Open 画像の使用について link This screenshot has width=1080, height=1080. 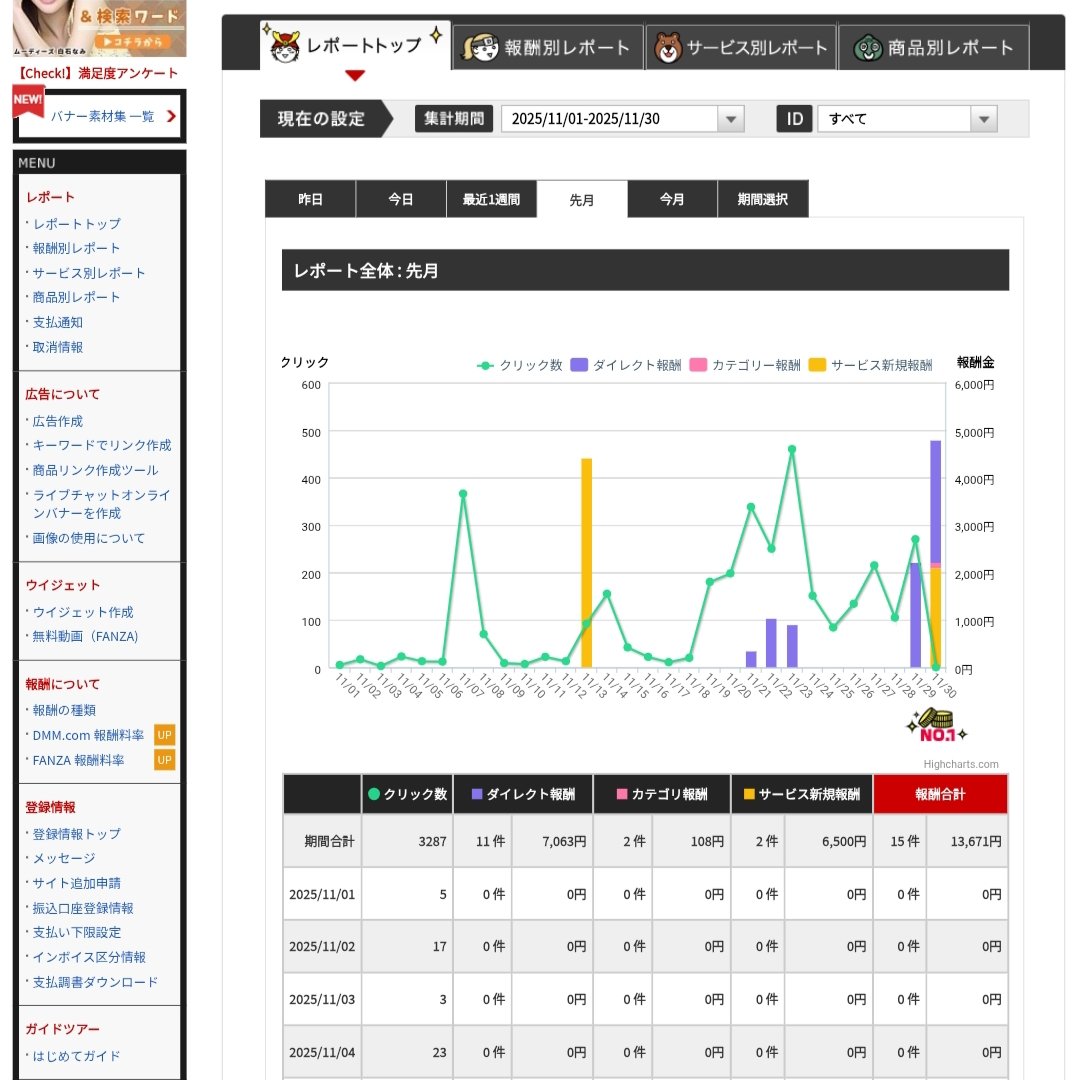coord(89,538)
